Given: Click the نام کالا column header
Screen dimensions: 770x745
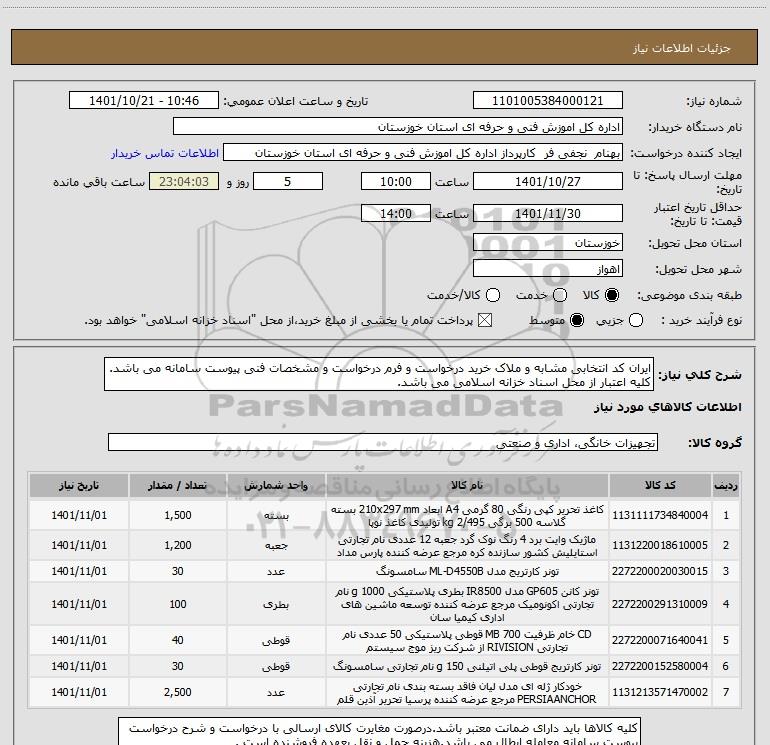Looking at the screenshot, I should coord(467,486).
